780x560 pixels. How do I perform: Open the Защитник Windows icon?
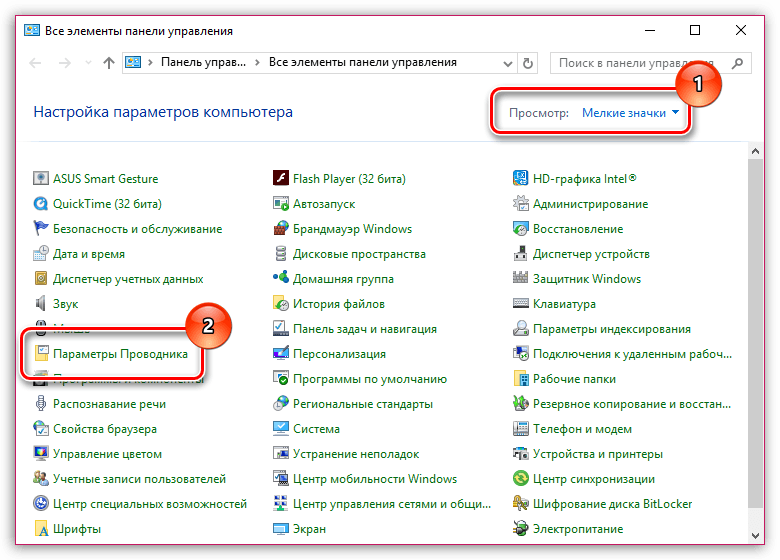(x=521, y=279)
